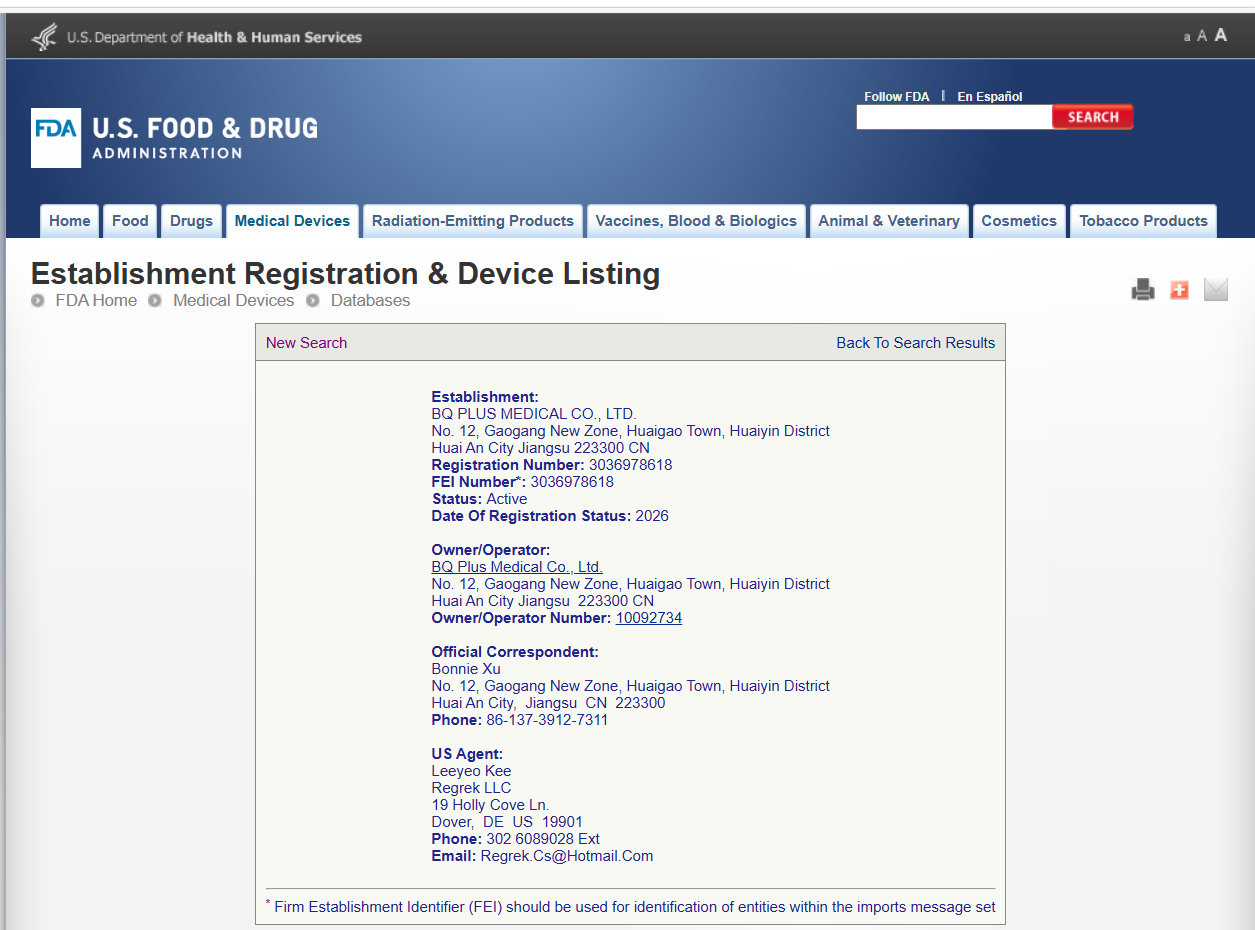Click the 19 Holly Cove Ln. address
The image size is (1255, 930).
tap(490, 805)
